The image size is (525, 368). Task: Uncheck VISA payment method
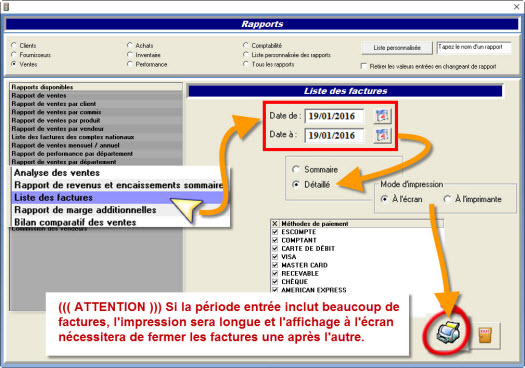275,257
